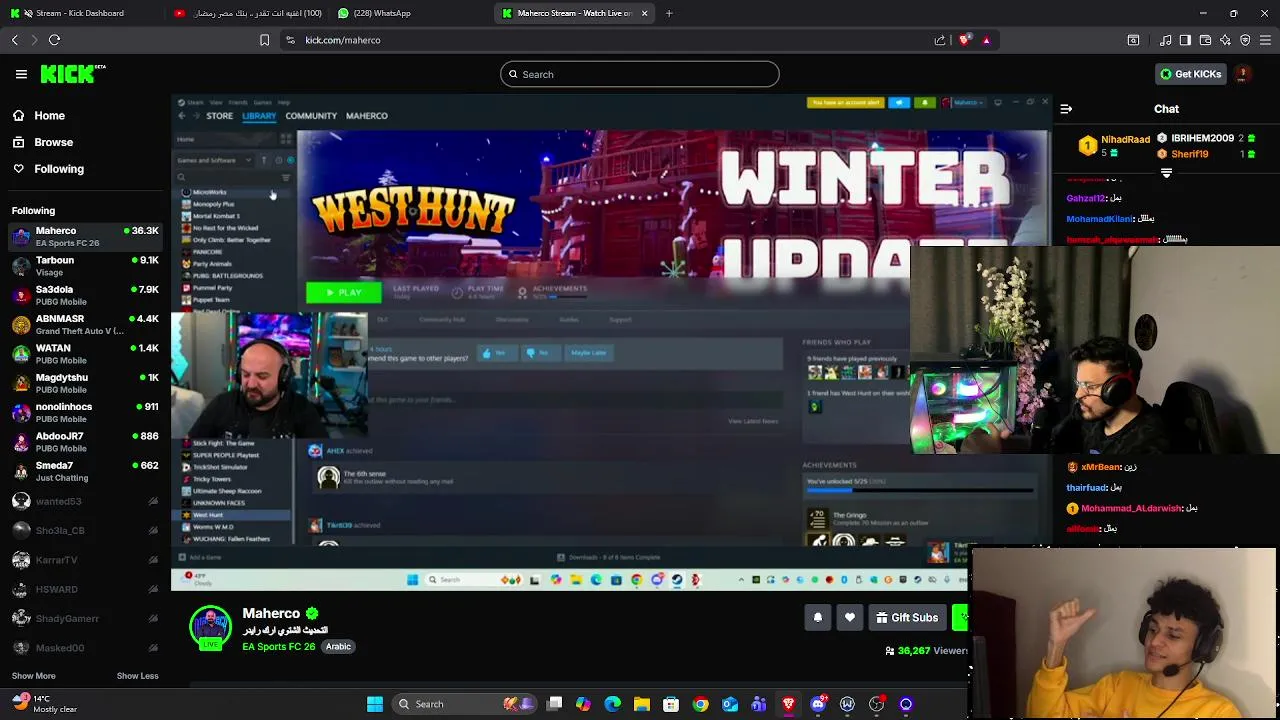Viewport: 1280px width, 720px height.
Task: Click Show More in following list
Action: [33, 676]
